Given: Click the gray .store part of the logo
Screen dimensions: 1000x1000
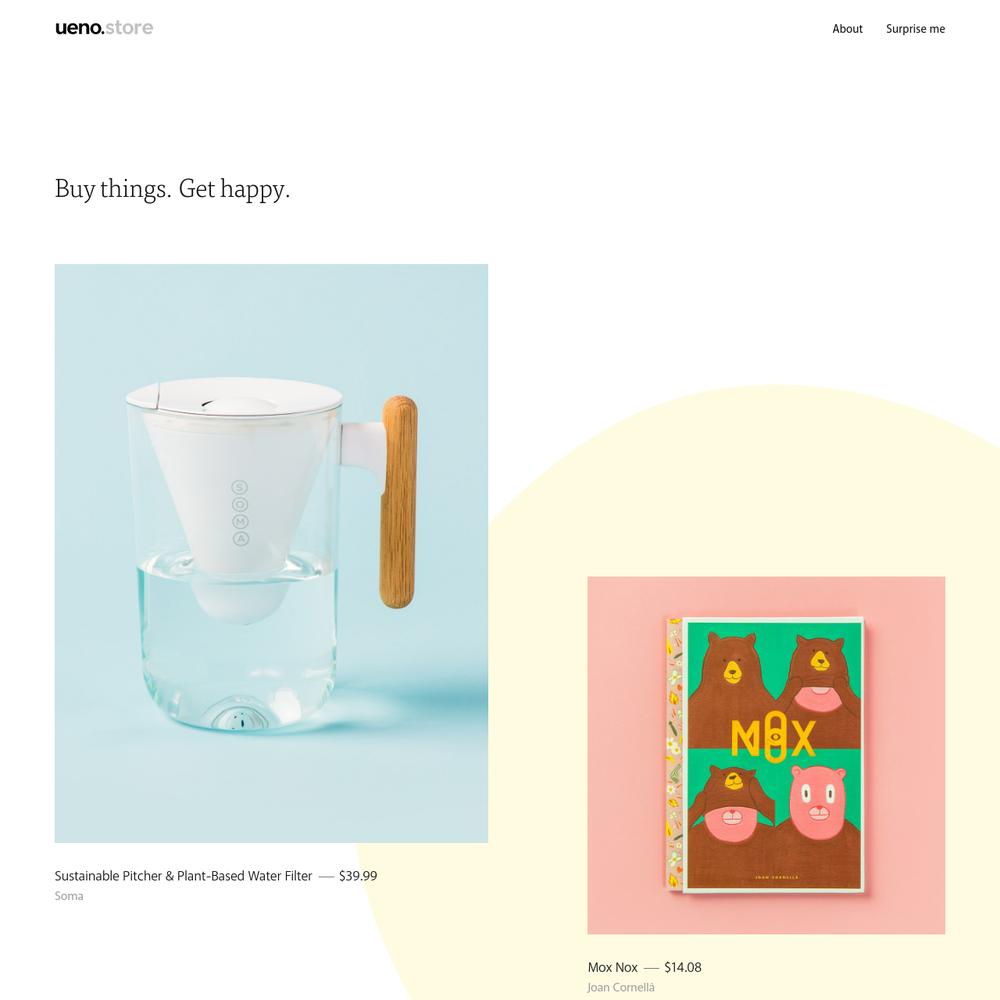Looking at the screenshot, I should click(x=129, y=28).
